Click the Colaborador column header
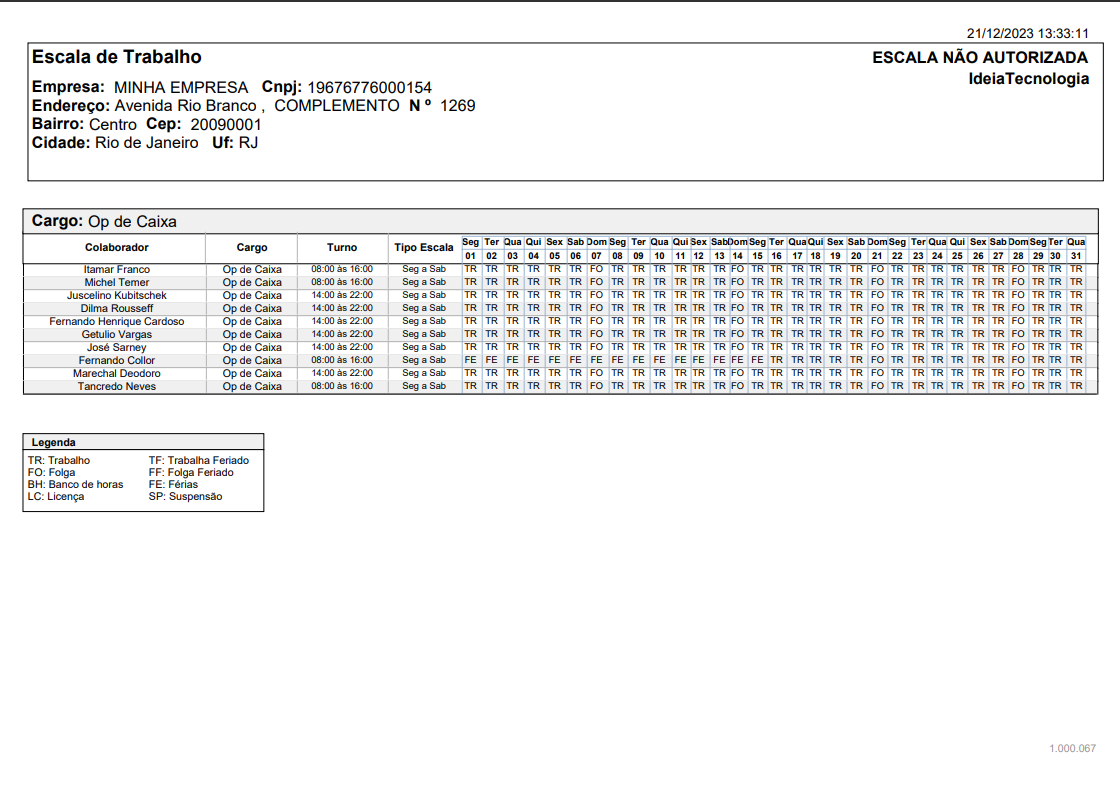This screenshot has height=795, width=1120. point(116,247)
